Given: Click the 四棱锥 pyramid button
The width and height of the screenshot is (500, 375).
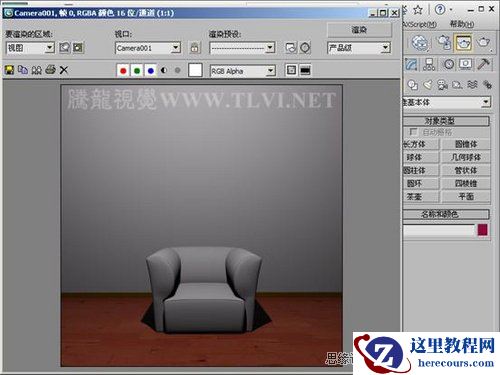Looking at the screenshot, I should (466, 183).
